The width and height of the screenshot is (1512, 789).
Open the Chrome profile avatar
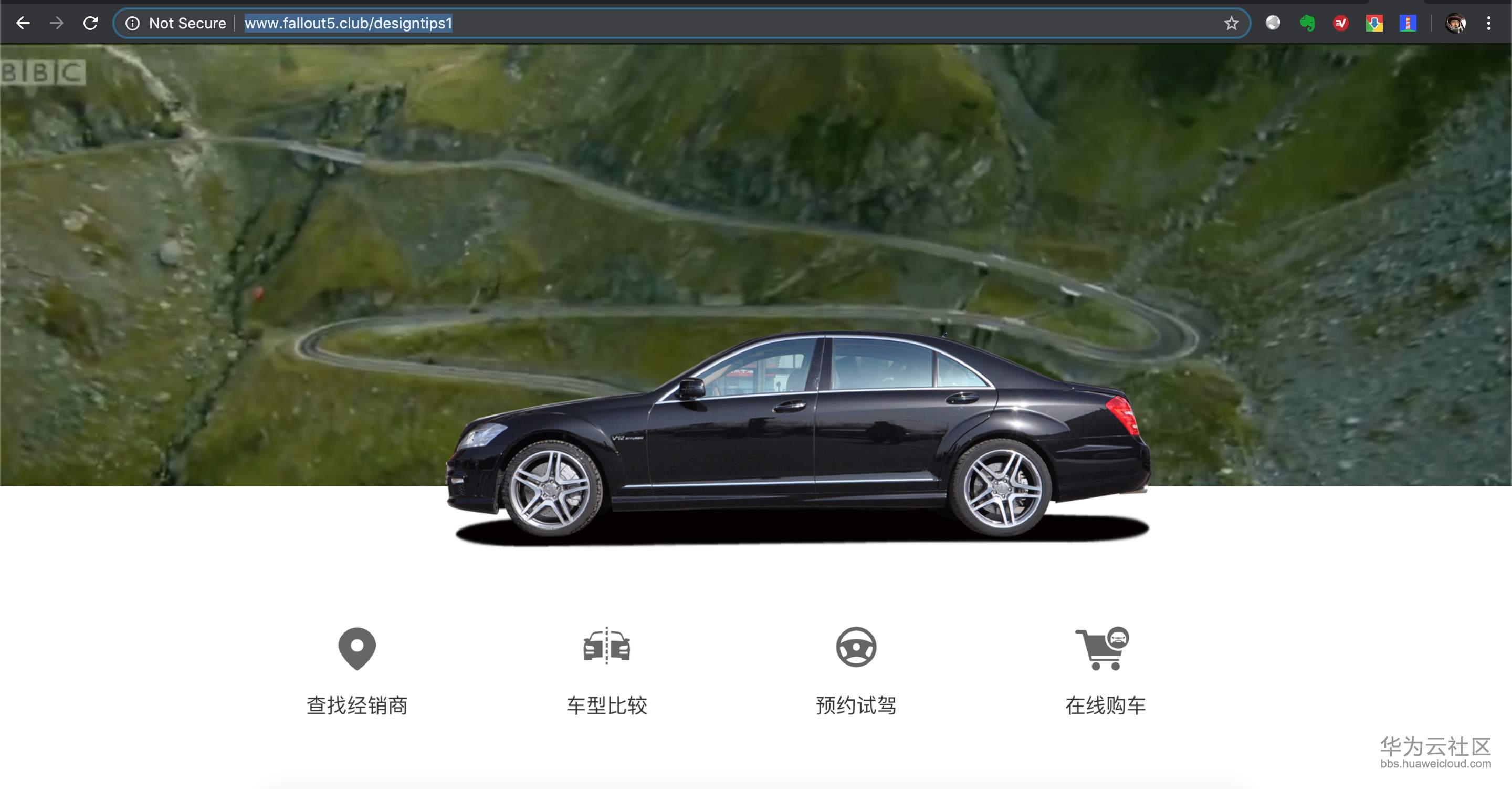(1455, 24)
